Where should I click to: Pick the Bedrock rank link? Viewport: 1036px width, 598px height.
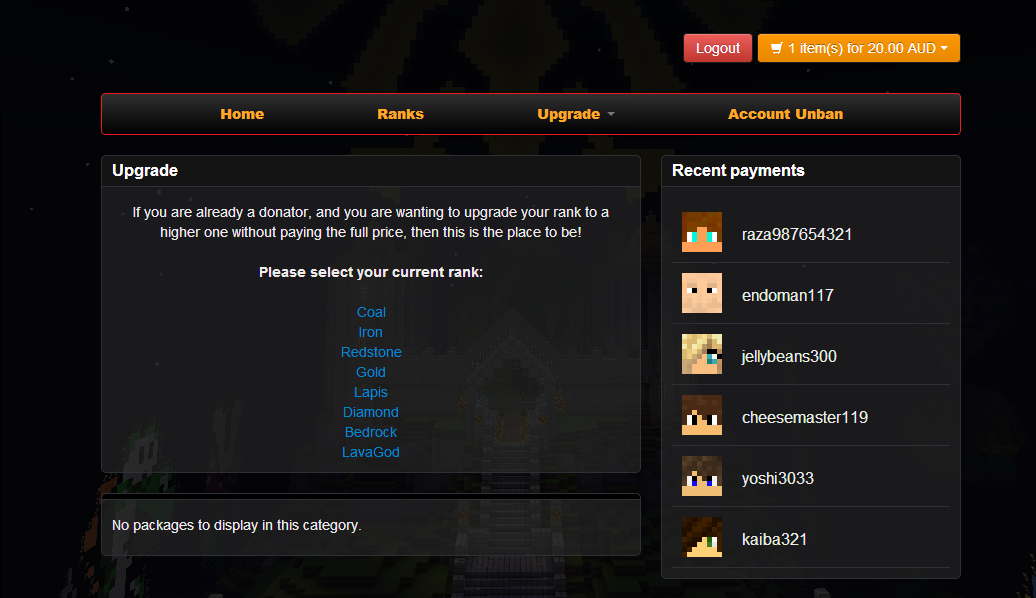[x=371, y=432]
